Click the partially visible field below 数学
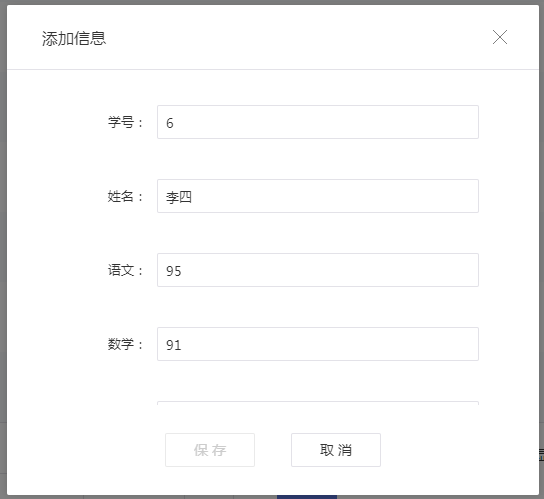The height and width of the screenshot is (499, 544). 318,403
